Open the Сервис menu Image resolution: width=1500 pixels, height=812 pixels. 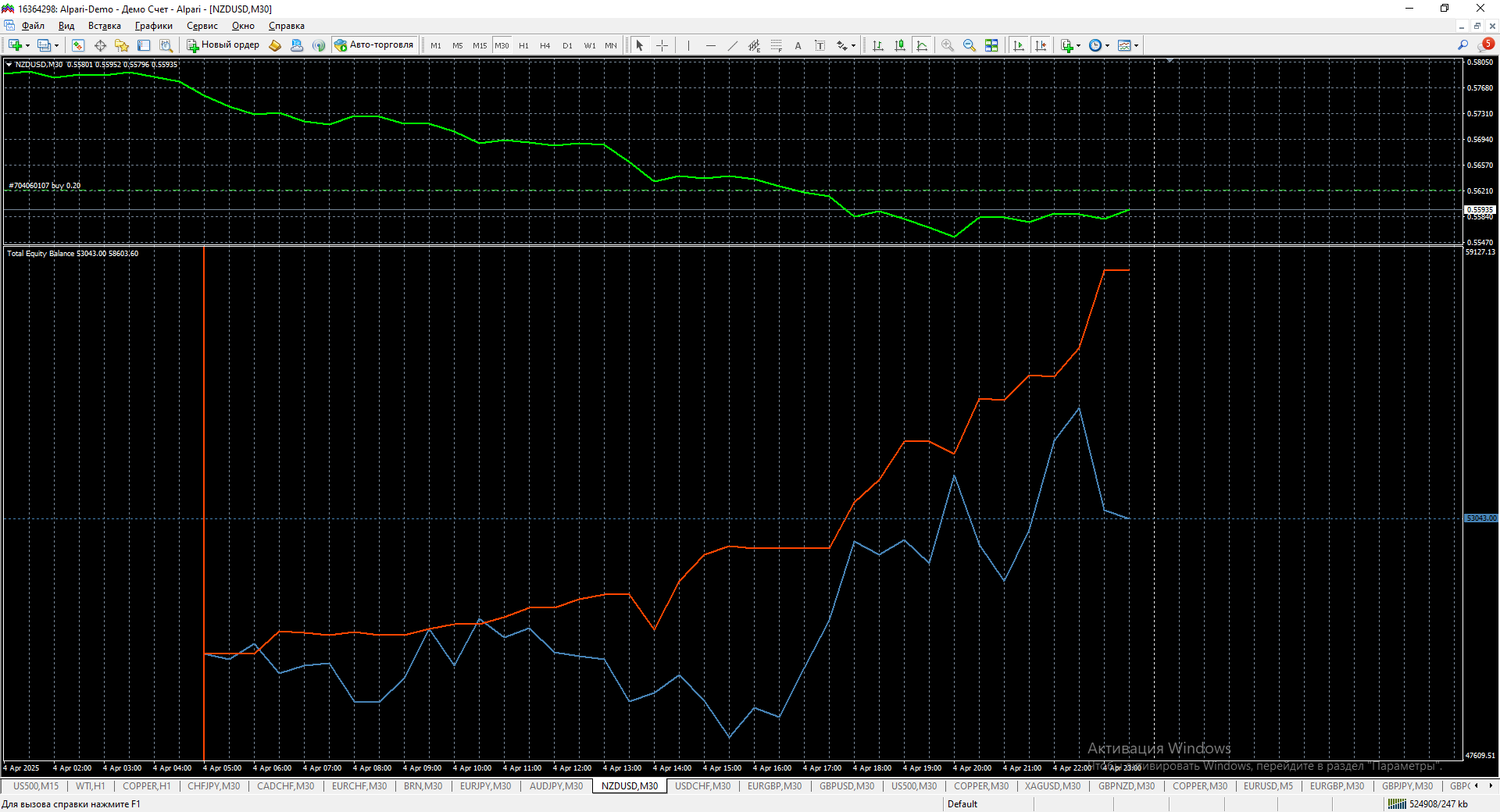202,26
